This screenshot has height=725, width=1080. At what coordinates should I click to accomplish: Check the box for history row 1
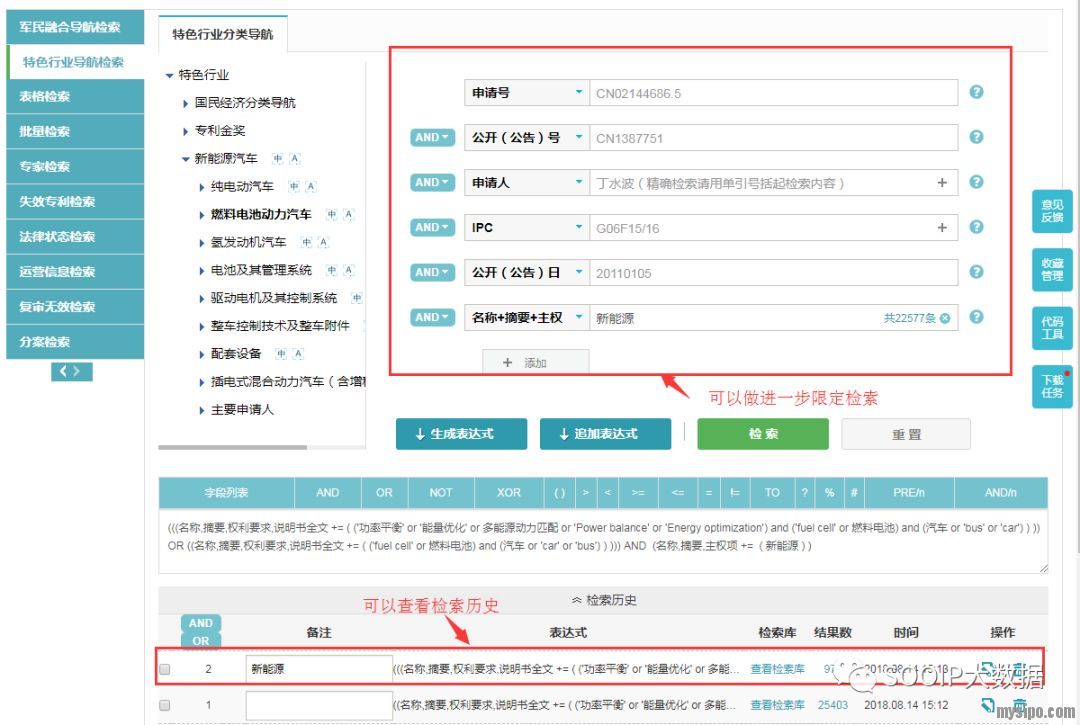165,705
